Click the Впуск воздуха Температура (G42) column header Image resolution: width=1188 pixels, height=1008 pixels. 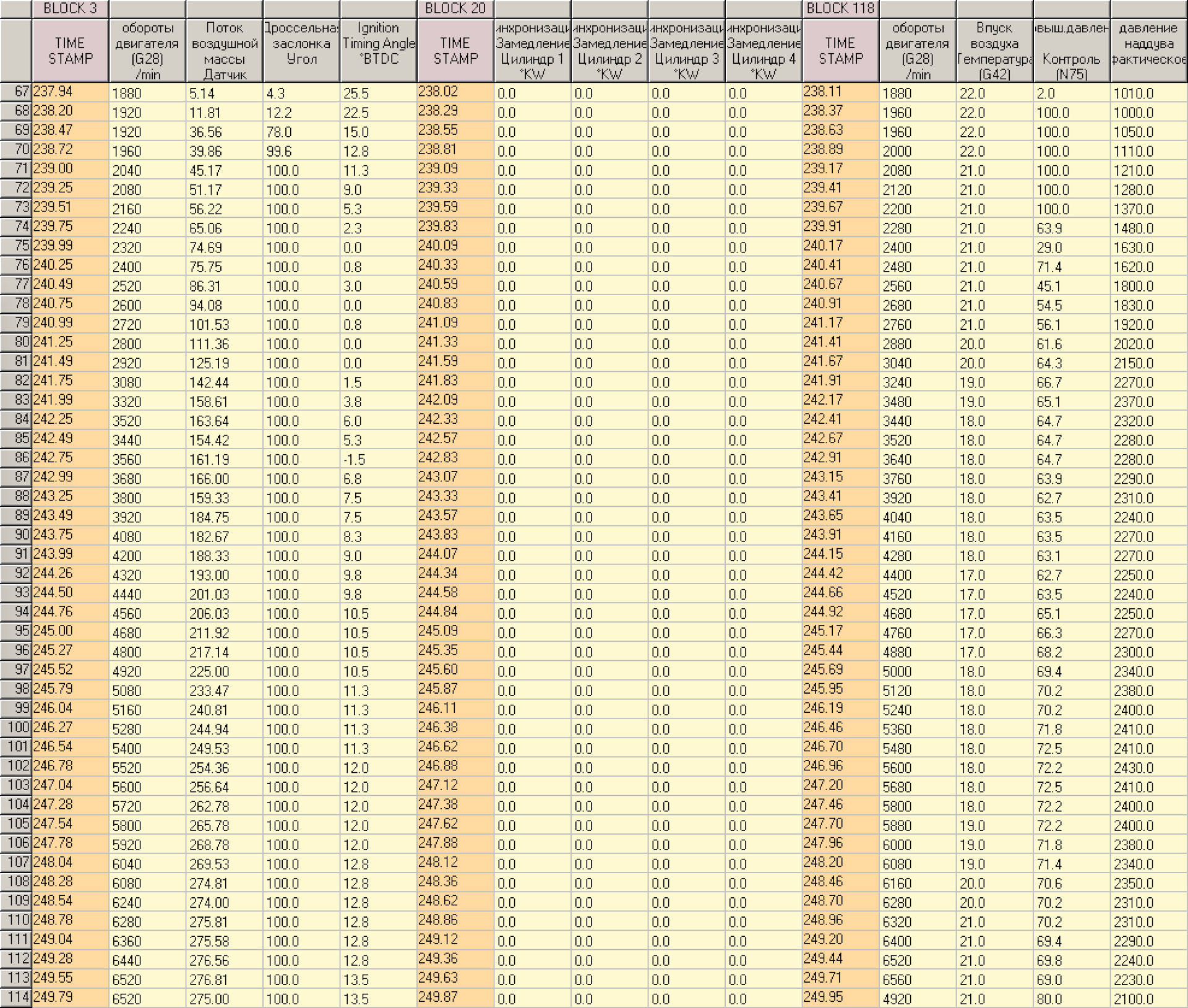(994, 51)
